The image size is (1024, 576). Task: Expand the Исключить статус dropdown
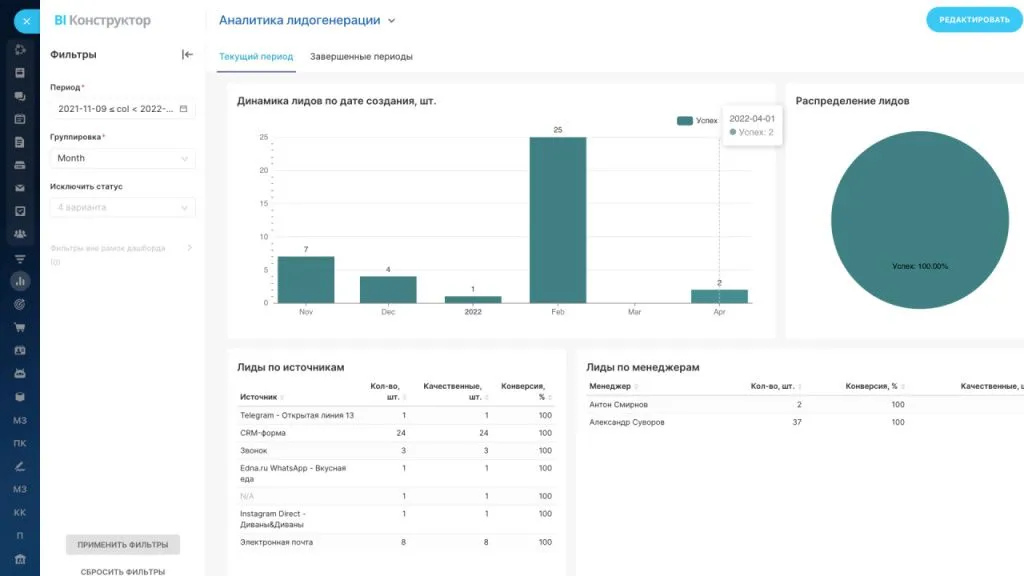(x=122, y=207)
